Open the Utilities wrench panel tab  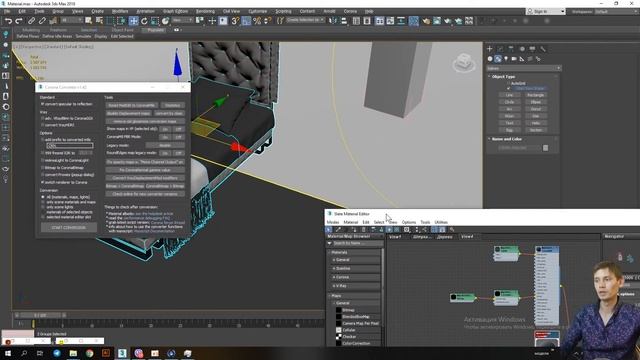click(543, 49)
